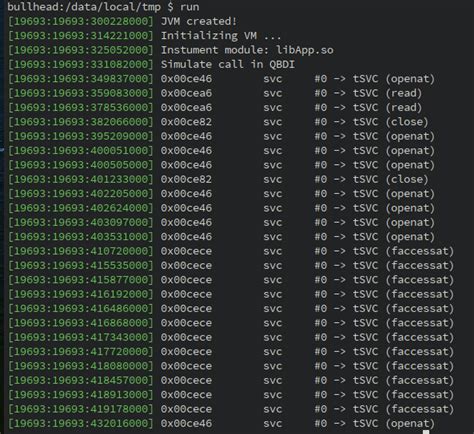Click address 0x00ce46 in the 432016000 row
The width and height of the screenshot is (474, 434).
click(186, 423)
